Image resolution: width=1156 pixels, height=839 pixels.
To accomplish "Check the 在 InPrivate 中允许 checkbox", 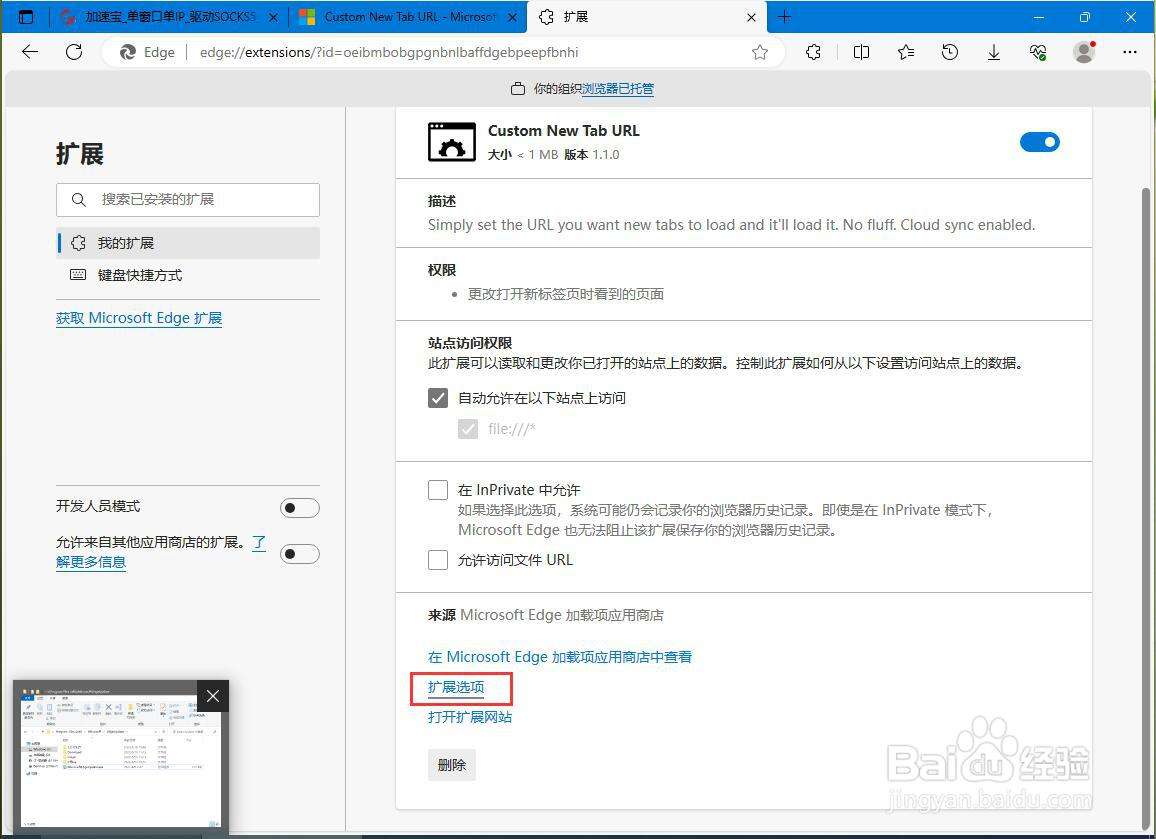I will point(437,489).
